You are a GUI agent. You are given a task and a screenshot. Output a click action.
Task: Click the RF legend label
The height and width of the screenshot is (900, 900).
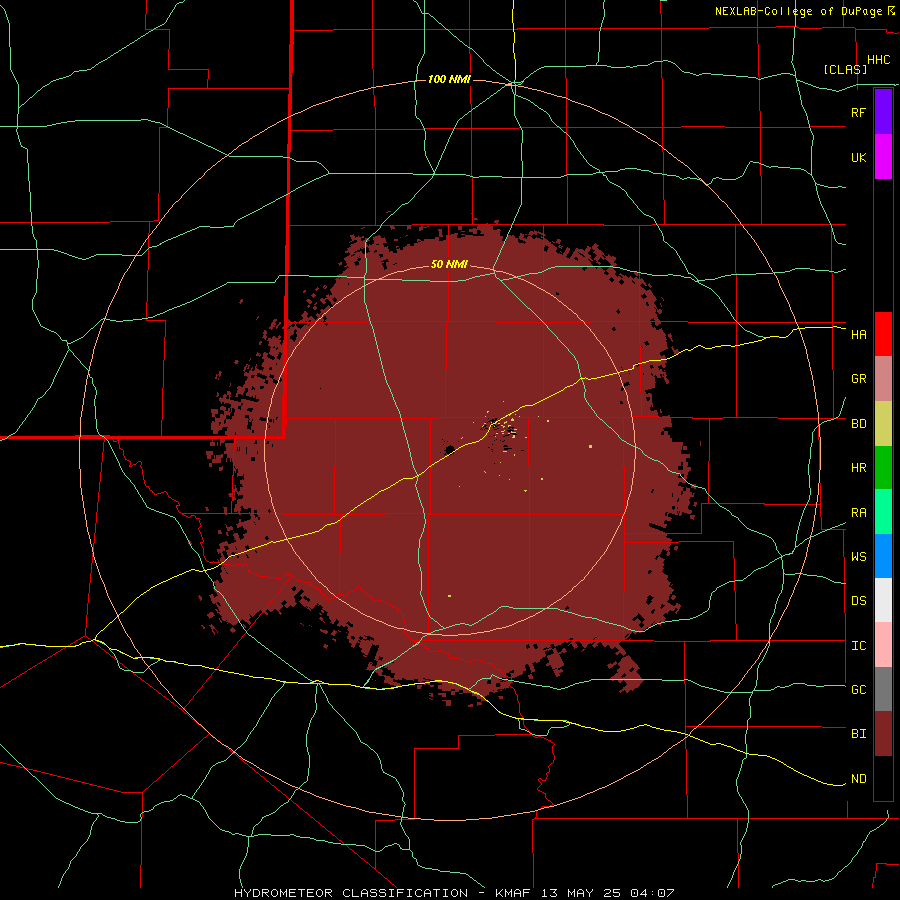coord(858,112)
